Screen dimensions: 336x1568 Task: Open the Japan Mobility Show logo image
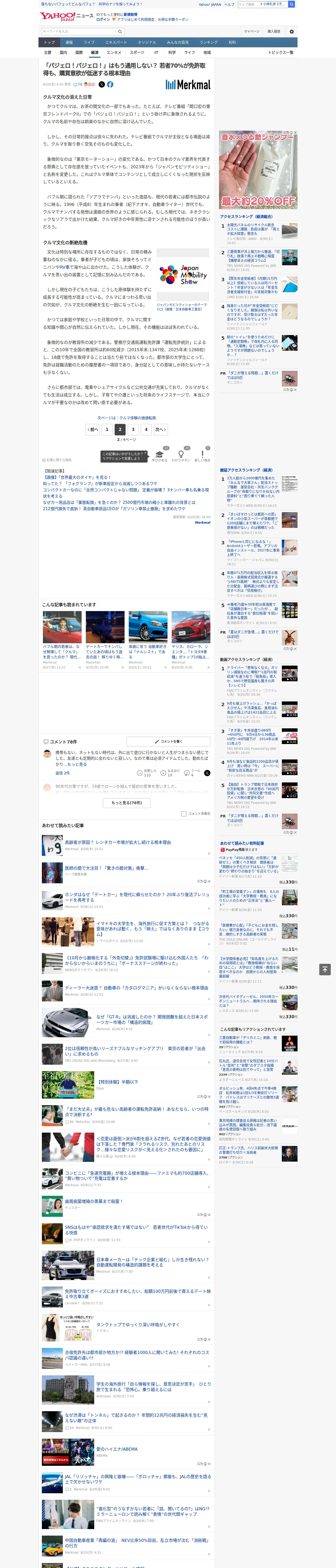(183, 274)
